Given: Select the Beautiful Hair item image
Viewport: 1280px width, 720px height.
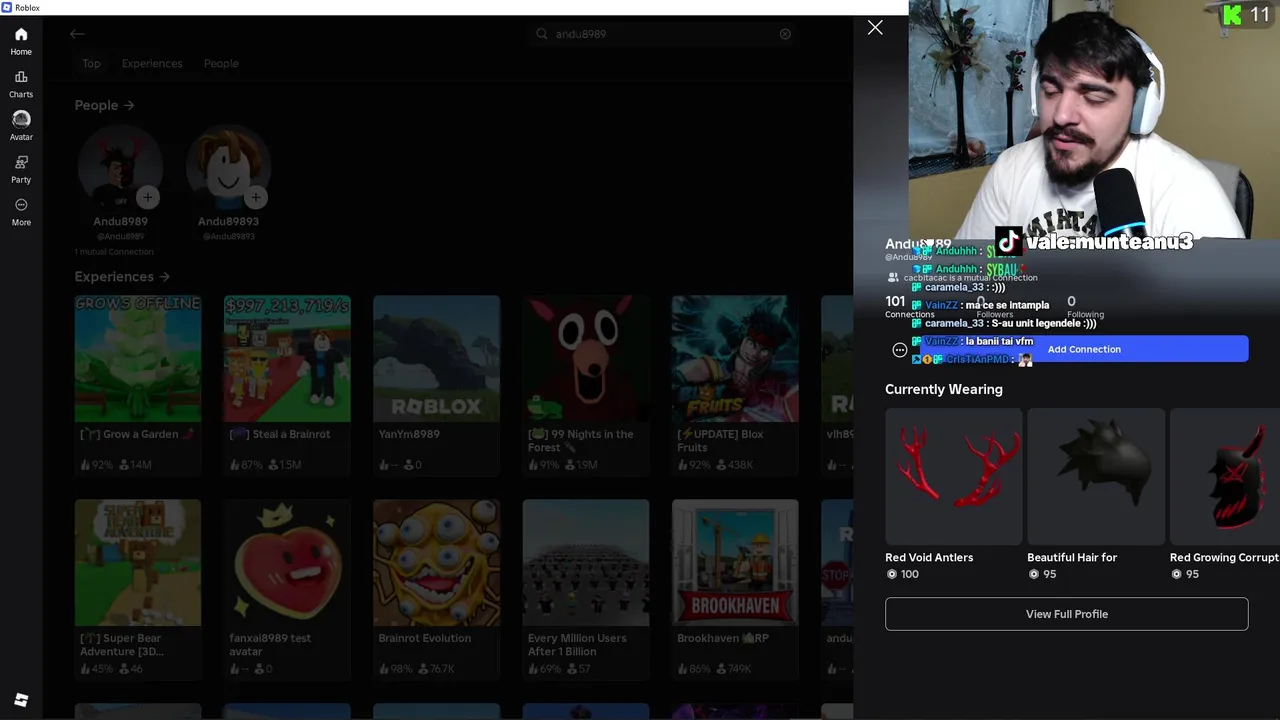Looking at the screenshot, I should coord(1096,477).
